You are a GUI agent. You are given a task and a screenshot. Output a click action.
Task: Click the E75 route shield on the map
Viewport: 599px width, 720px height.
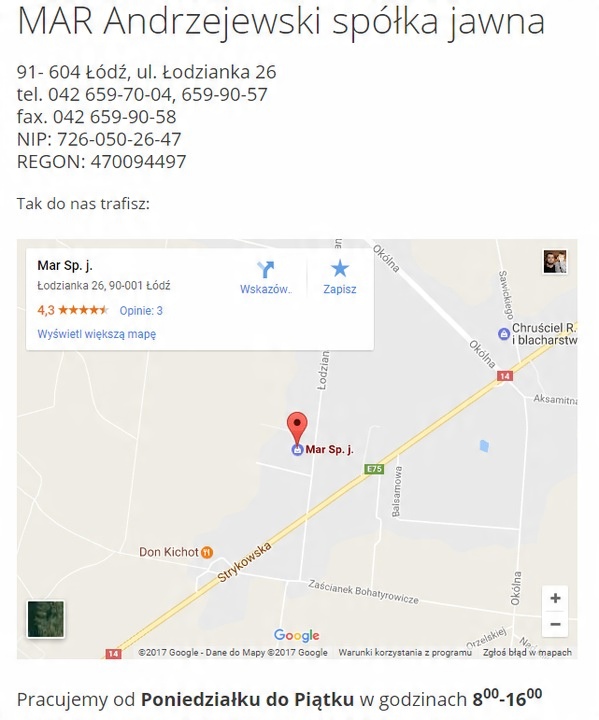374,469
